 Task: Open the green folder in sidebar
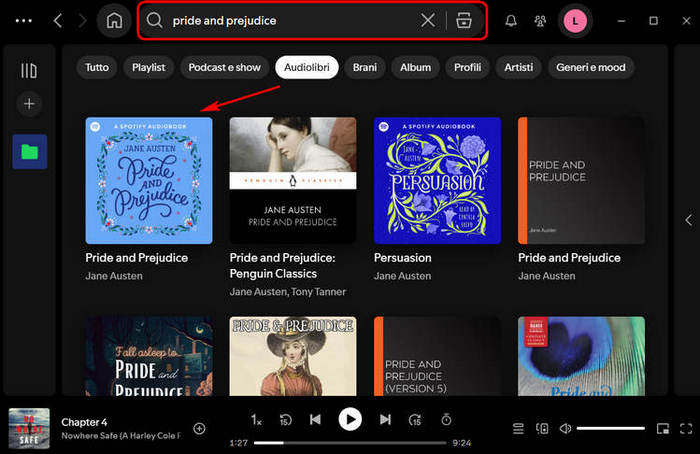point(30,152)
